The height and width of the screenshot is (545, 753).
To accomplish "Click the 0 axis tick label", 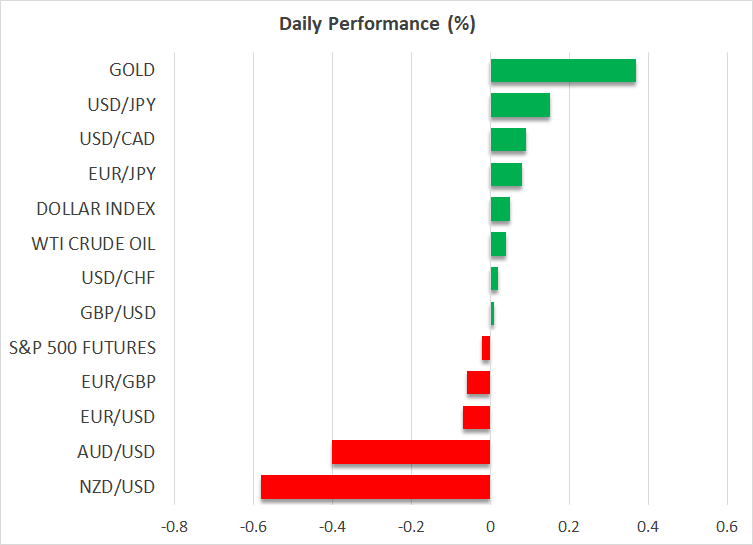I will (490, 526).
